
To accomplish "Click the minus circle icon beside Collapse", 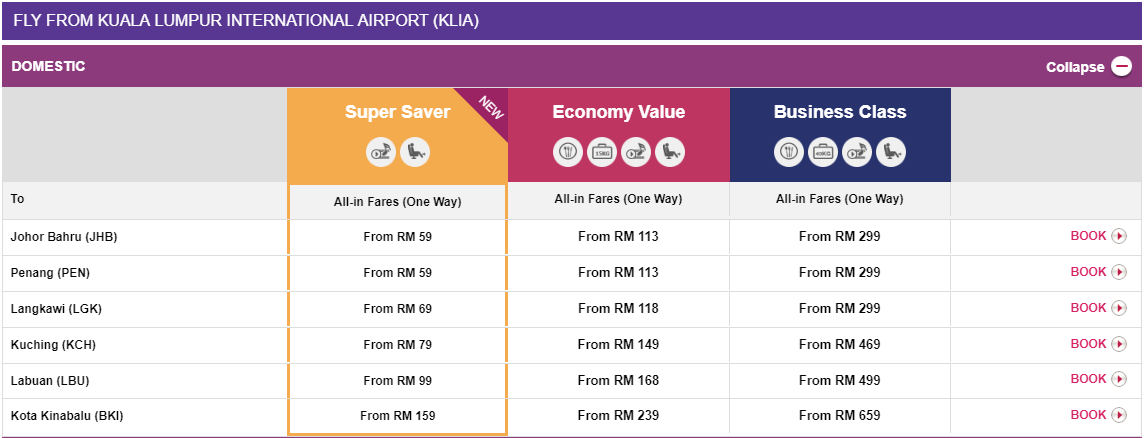I will tap(1122, 67).
